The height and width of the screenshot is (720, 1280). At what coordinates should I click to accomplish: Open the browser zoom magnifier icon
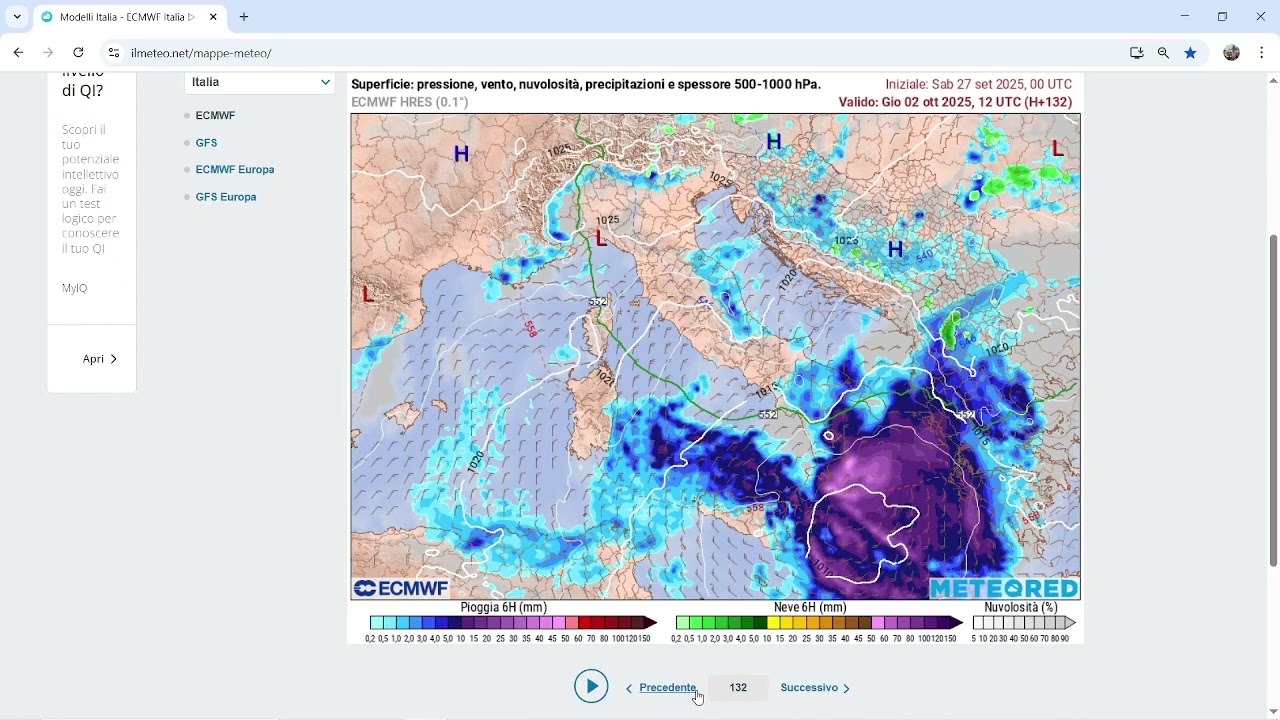tap(1163, 53)
